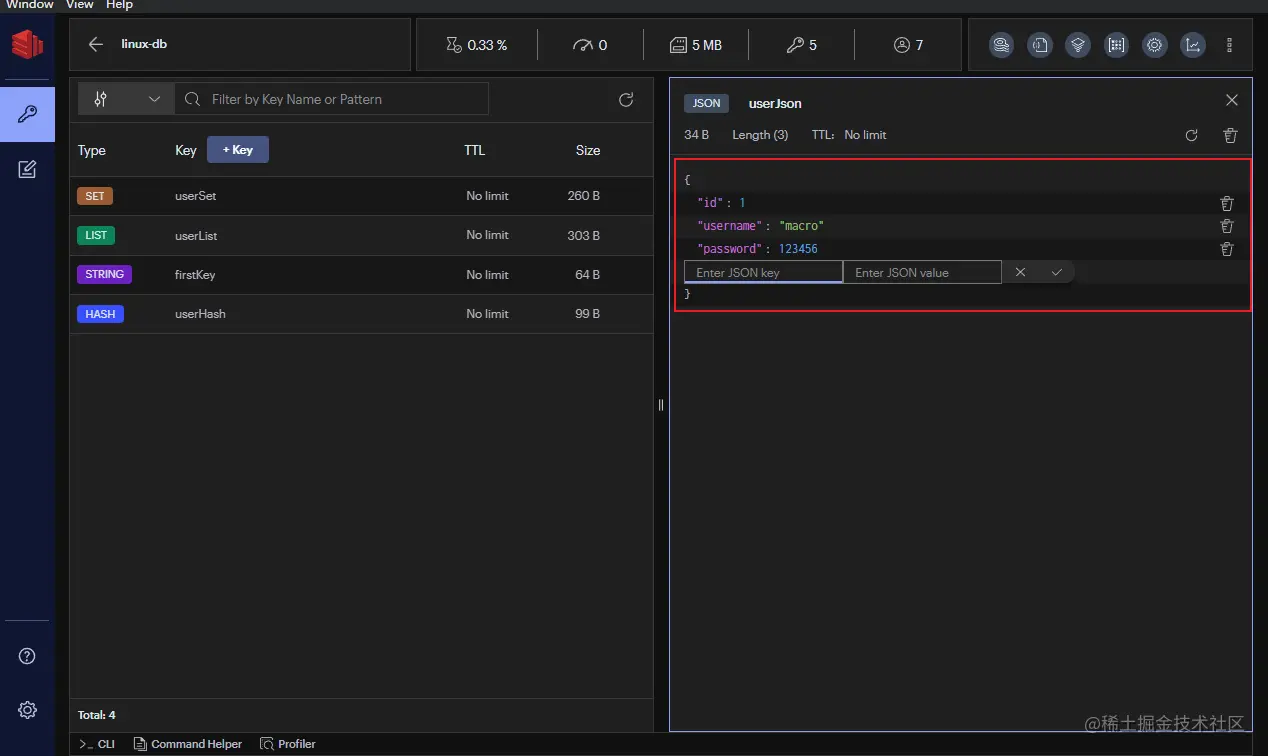Click the STRING type badge
The height and width of the screenshot is (756, 1268).
tap(104, 274)
